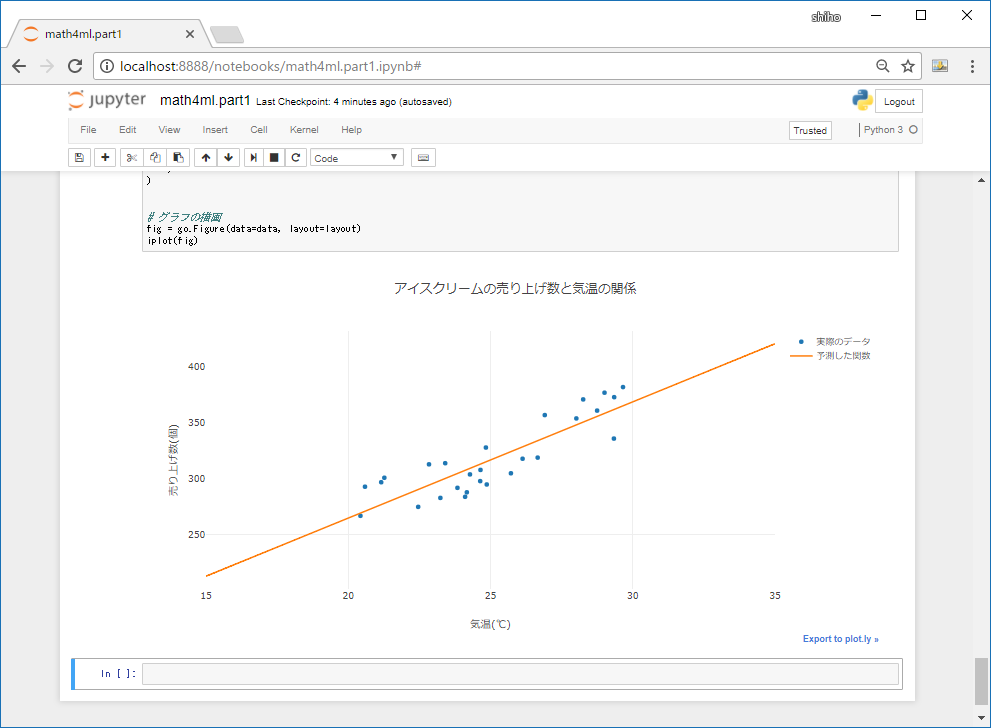Click the In [ ]: cell prompt
This screenshot has width=991, height=728.
click(x=118, y=674)
